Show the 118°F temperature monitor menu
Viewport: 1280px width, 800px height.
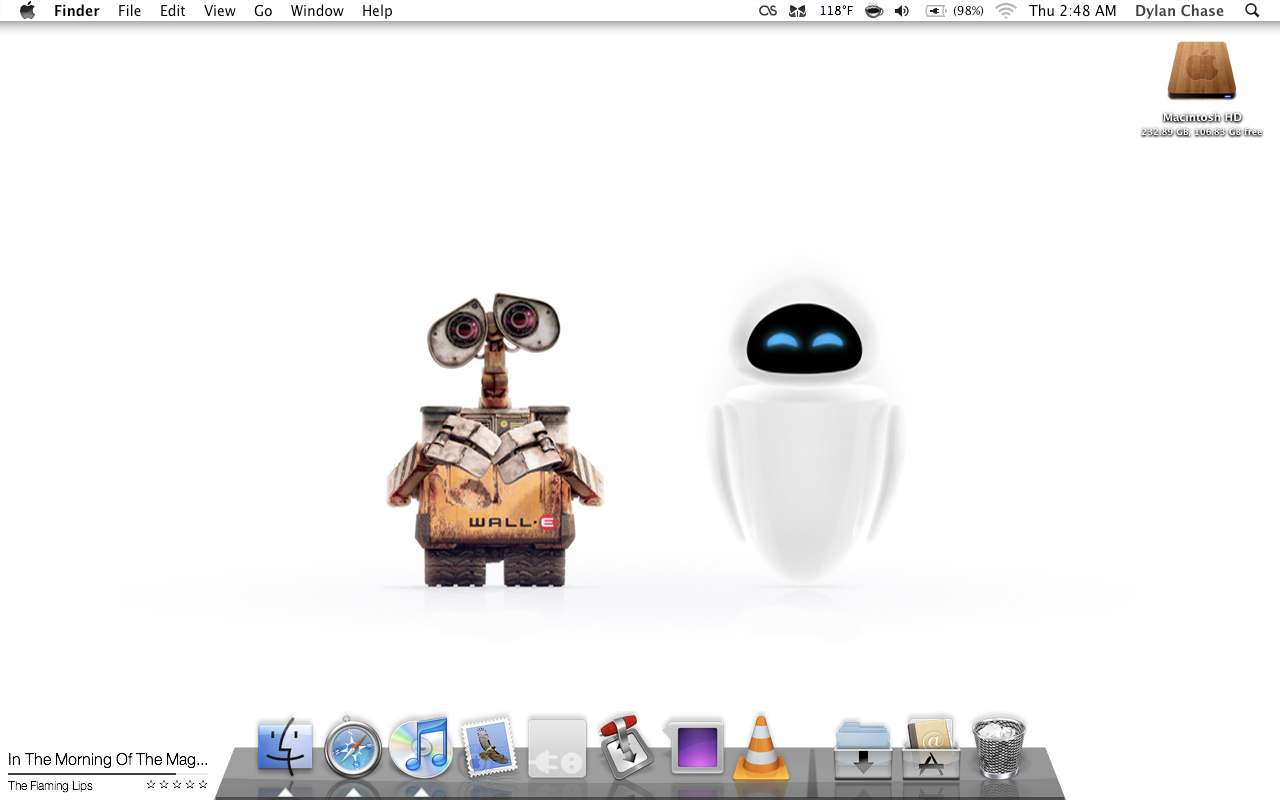pos(836,11)
